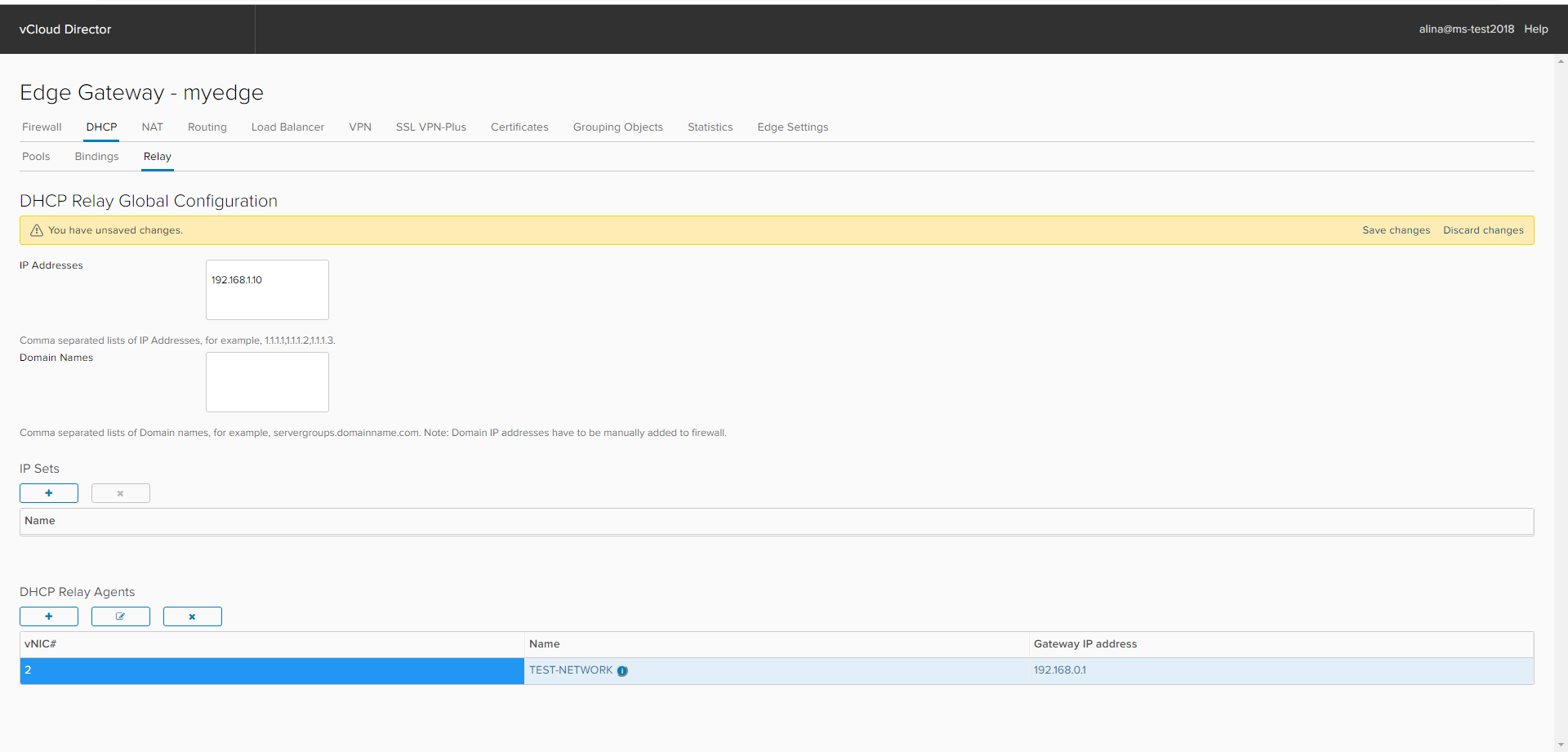Switch to the Bindings sub-tab
This screenshot has width=1568, height=752.
[97, 157]
